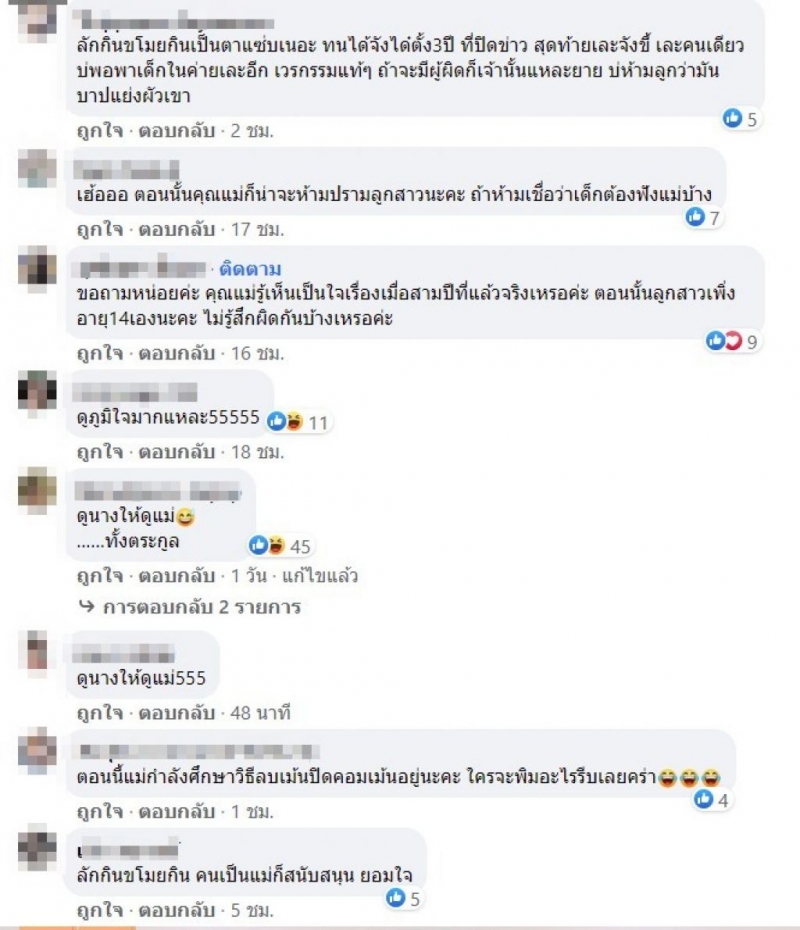Reply to the comment posted 16 ชม. ago
This screenshot has height=930, width=800.
[176, 353]
